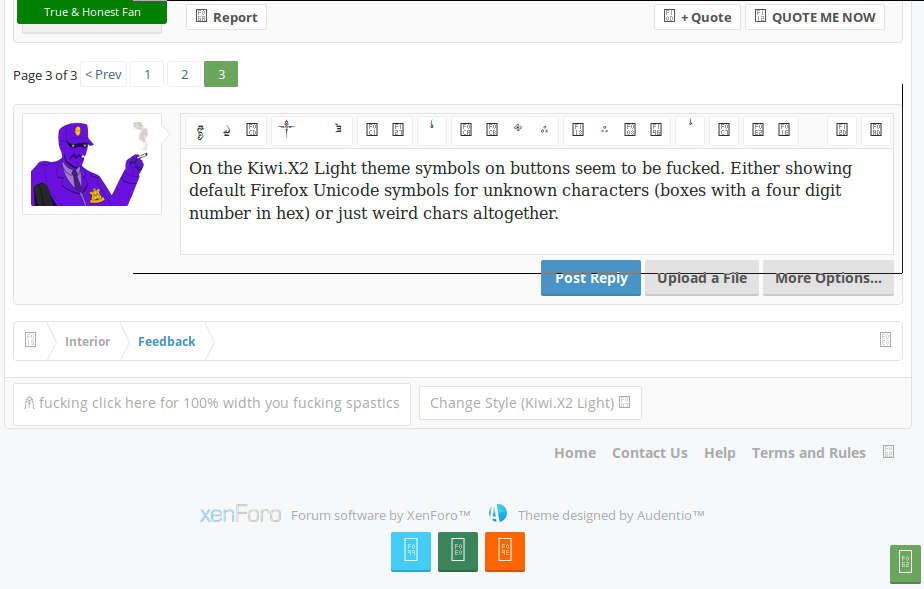The height and width of the screenshot is (589, 924).
Task: Click the insert image glyph after smilies
Action: tap(604, 130)
